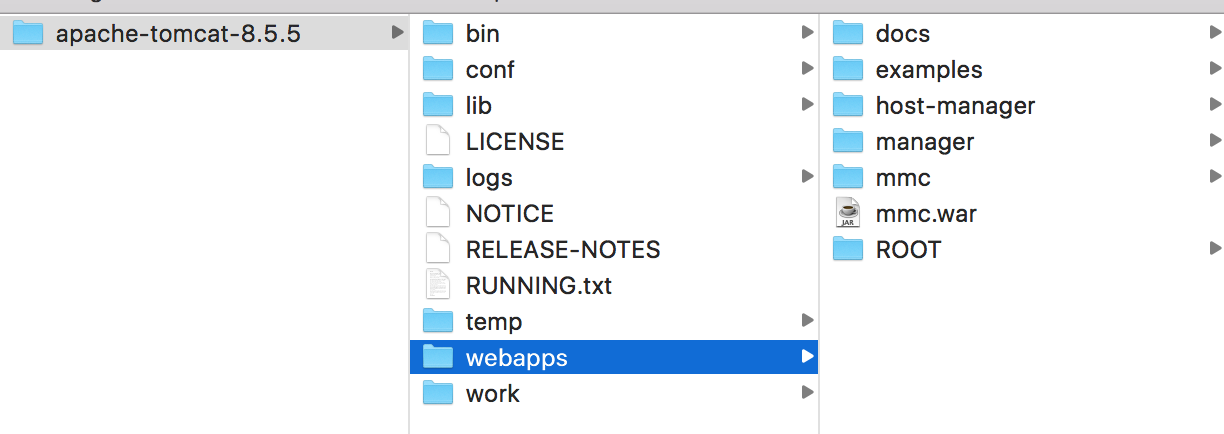Click the LICENSE file icon
Image resolution: width=1224 pixels, height=434 pixels.
point(439,141)
